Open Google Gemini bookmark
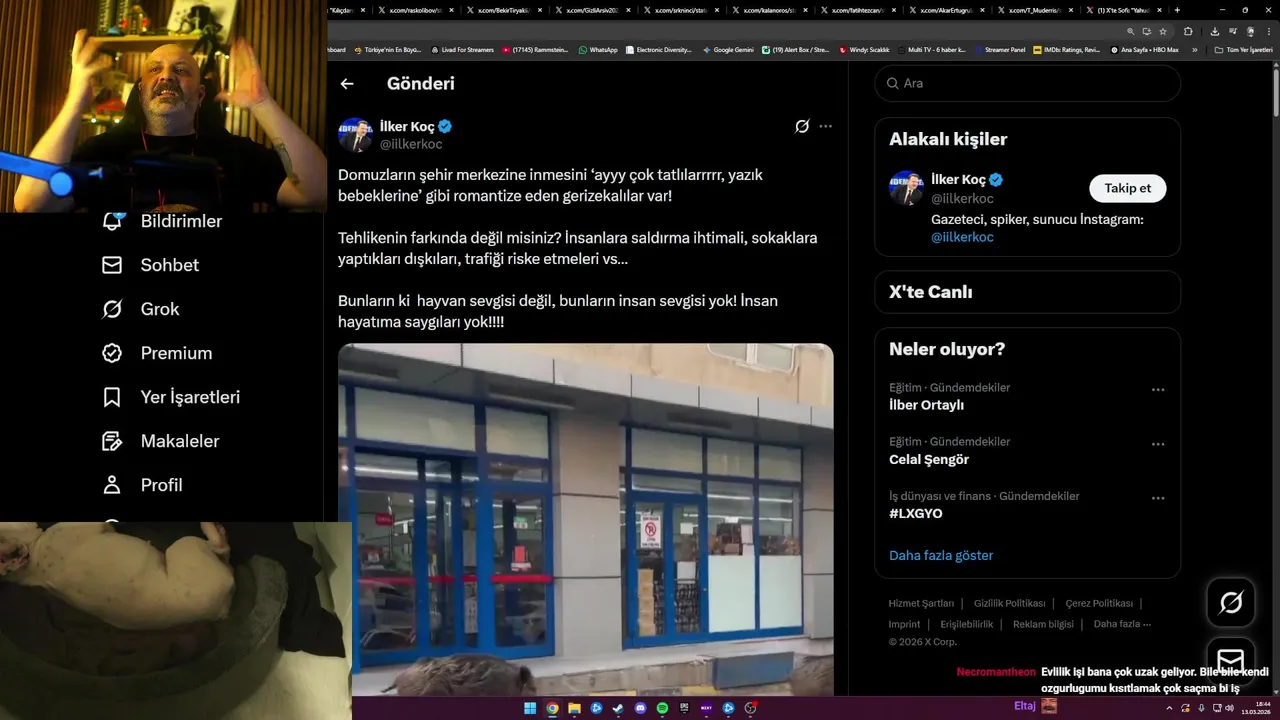 [728, 50]
